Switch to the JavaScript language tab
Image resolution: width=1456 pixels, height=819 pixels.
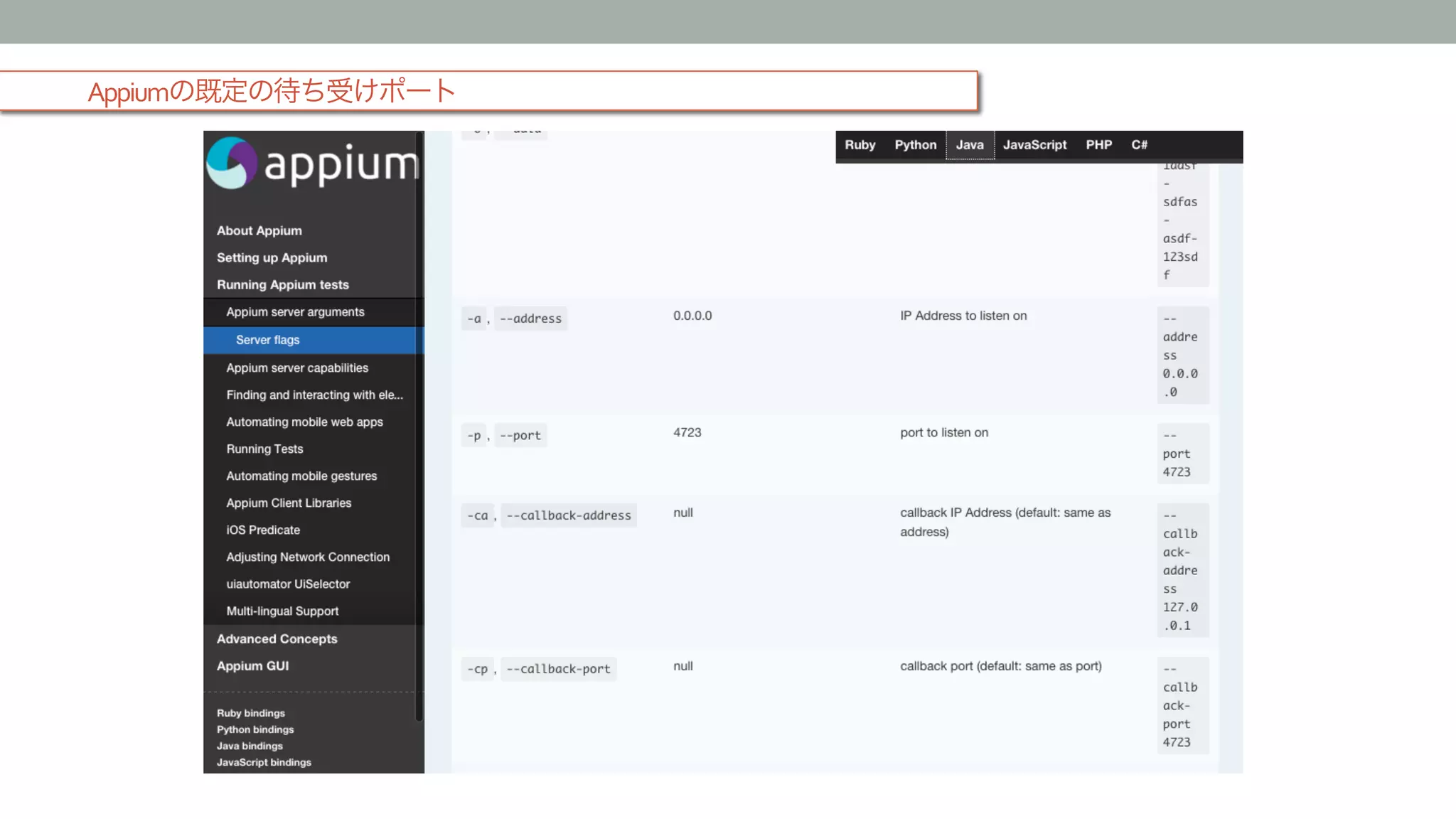[1034, 145]
